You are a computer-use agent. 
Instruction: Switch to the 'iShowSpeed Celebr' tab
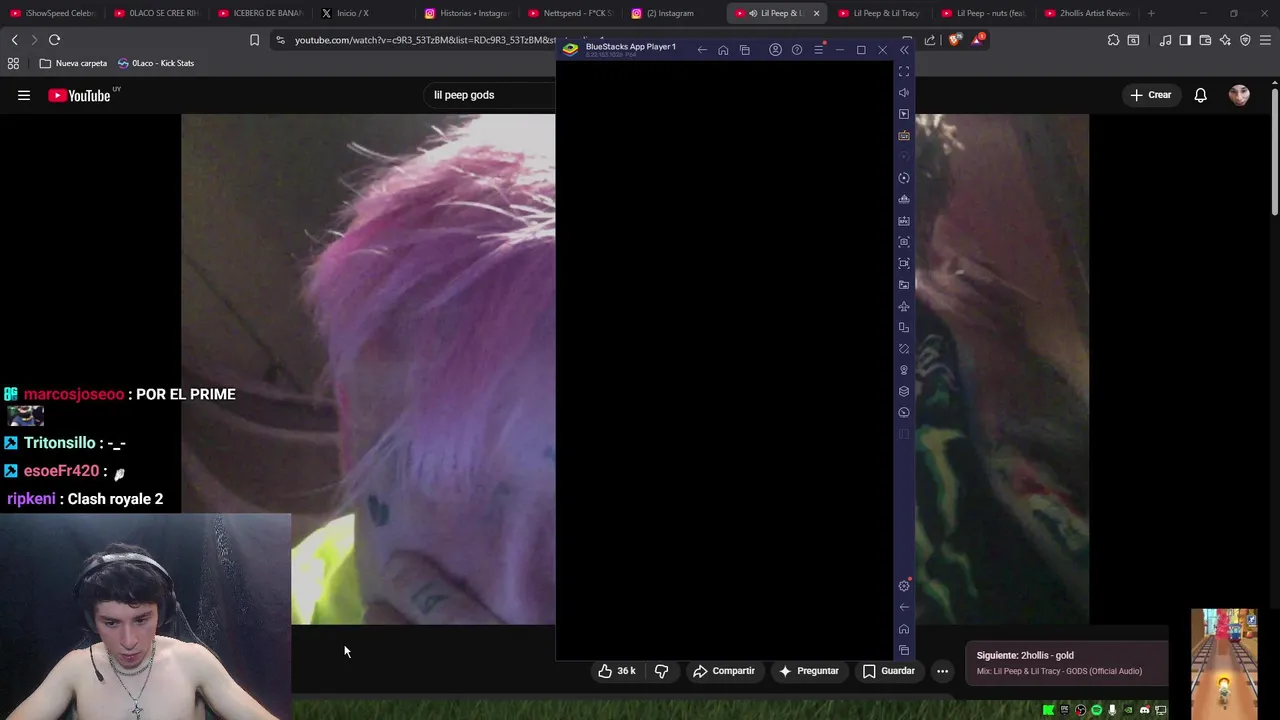pyautogui.click(x=52, y=13)
